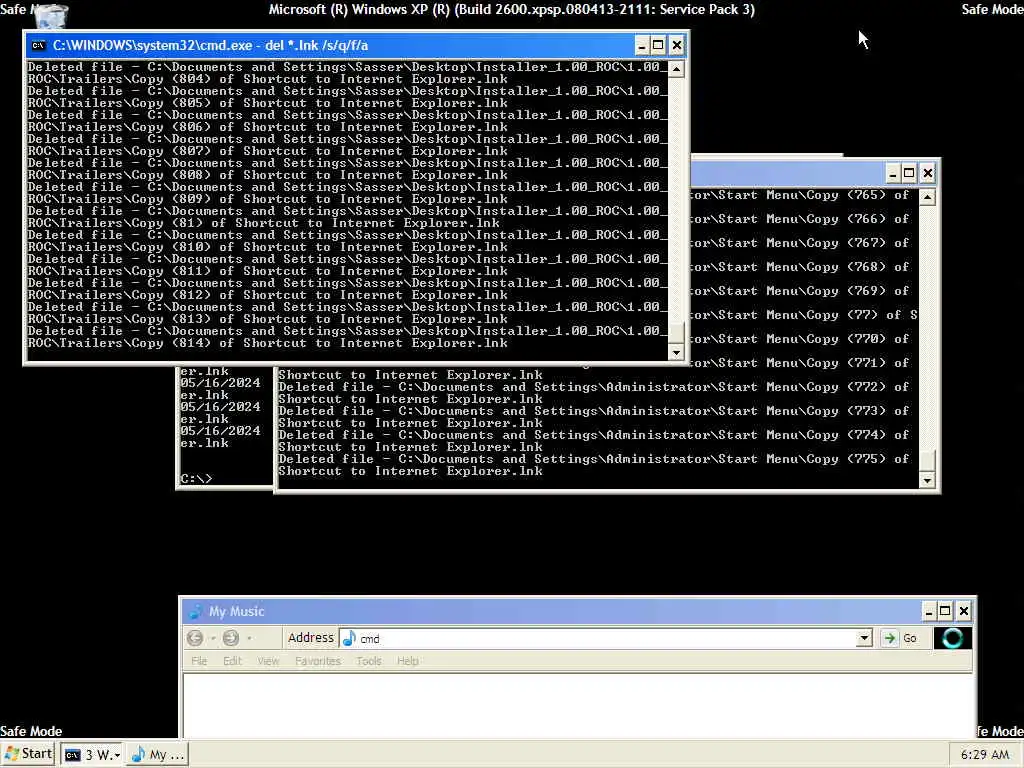Open the Help menu in My Music
Image resolution: width=1024 pixels, height=768 pixels.
pos(408,661)
